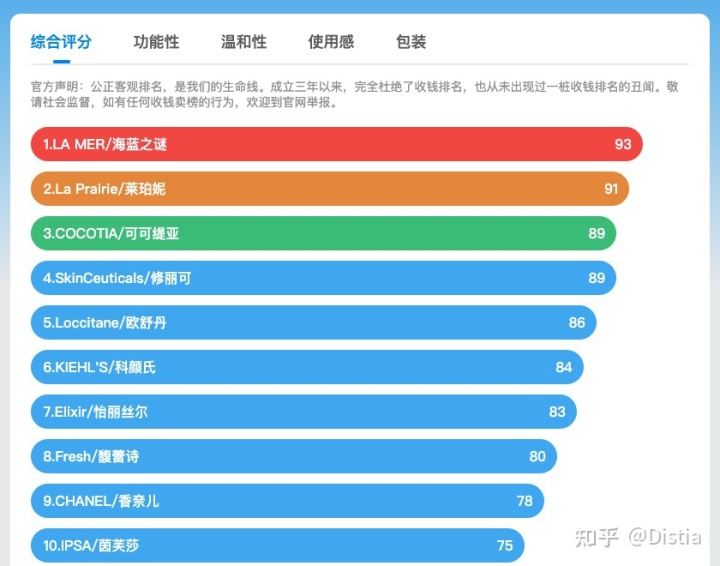The width and height of the screenshot is (720, 566).
Task: Go to the 包装 tab
Action: pos(411,42)
